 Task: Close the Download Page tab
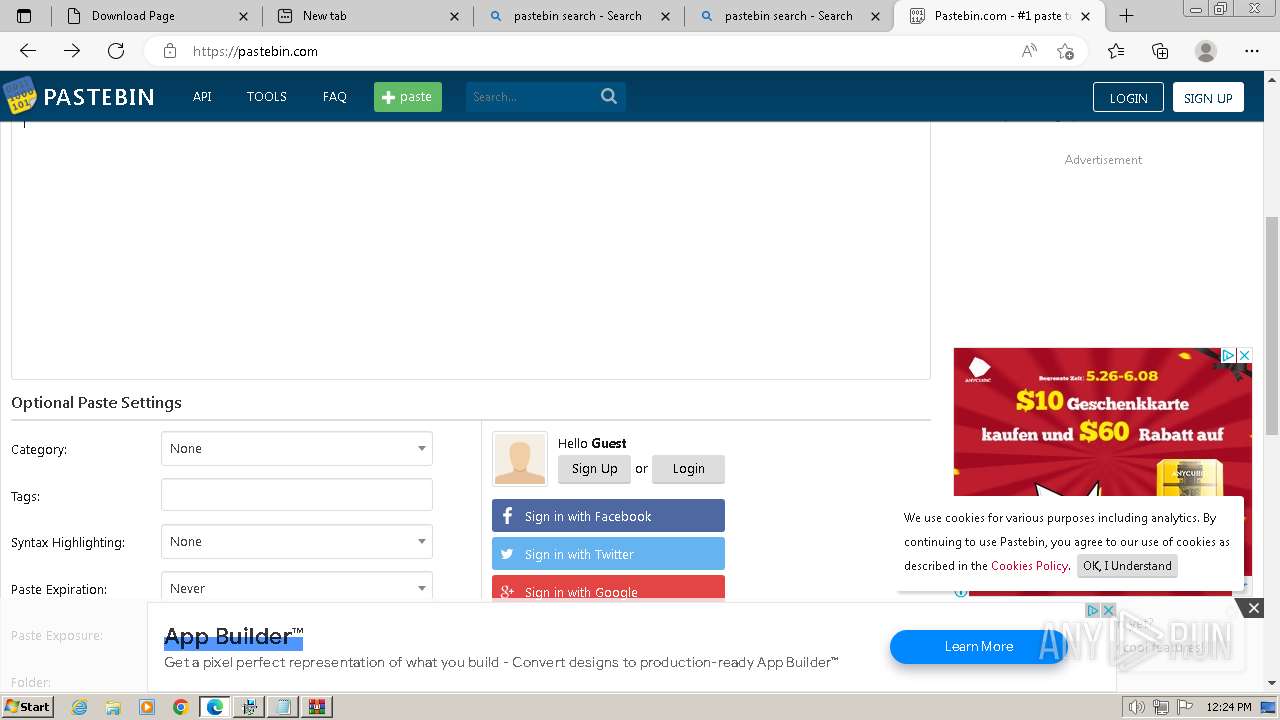pyautogui.click(x=244, y=16)
